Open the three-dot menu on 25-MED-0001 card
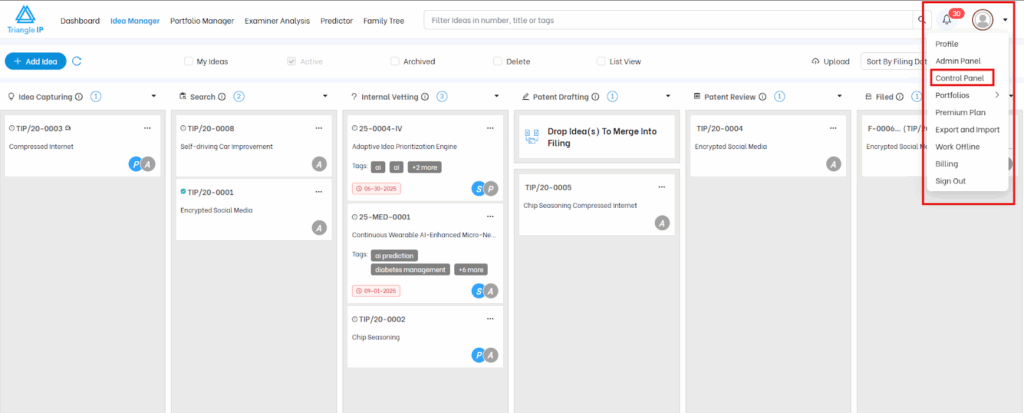 pyautogui.click(x=489, y=216)
